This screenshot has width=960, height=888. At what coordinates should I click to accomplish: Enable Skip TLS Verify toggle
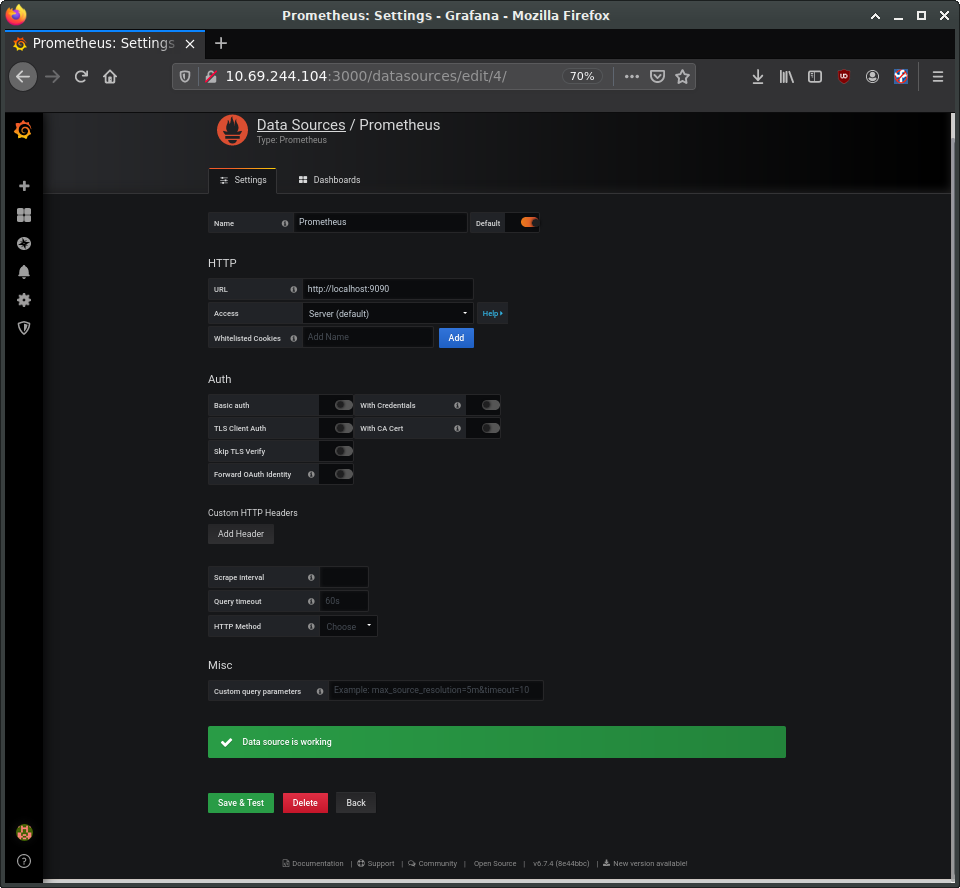click(x=343, y=451)
